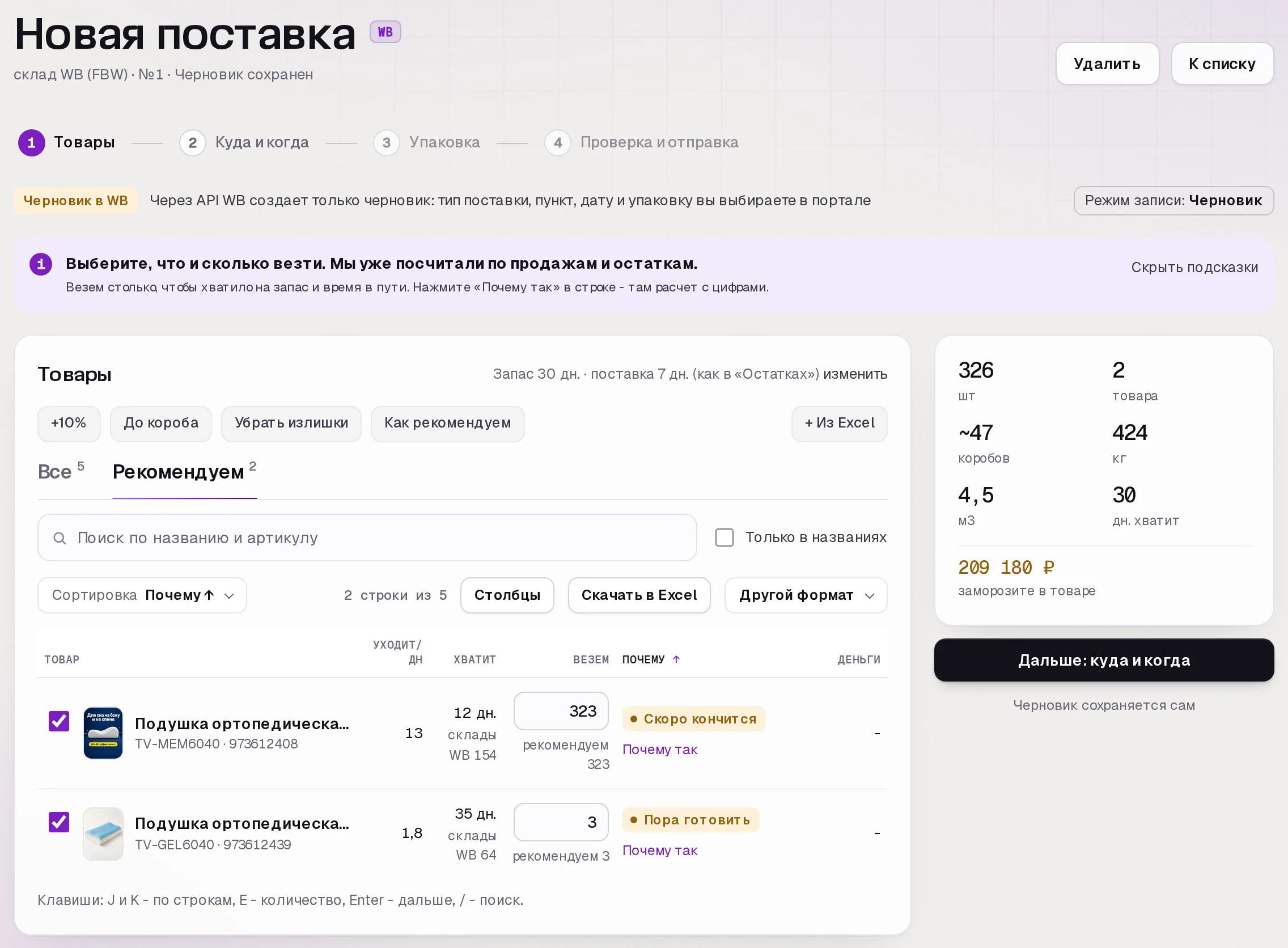Open Почему так for Пора готовить row
The height and width of the screenshot is (948, 1288).
[660, 850]
